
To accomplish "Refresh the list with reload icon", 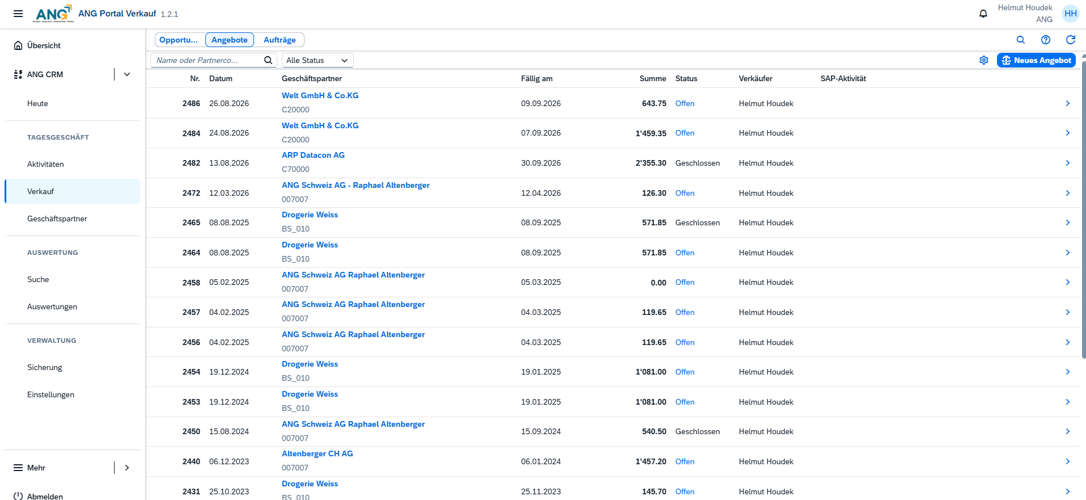I will [1071, 40].
